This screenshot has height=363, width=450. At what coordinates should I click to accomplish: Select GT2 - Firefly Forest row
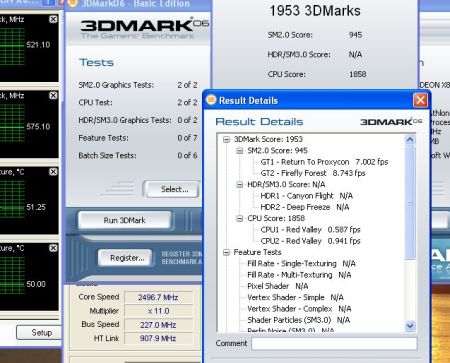click(313, 173)
